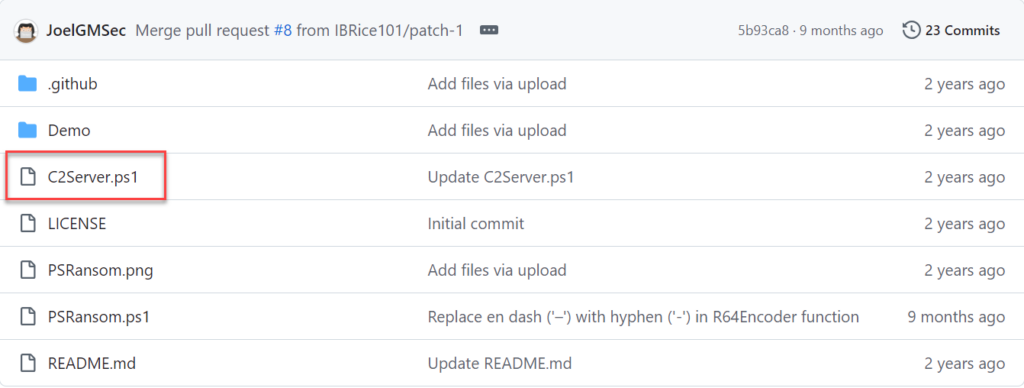Click the PSRansom.png file icon
This screenshot has width=1024, height=388.
pyautogui.click(x=27, y=270)
